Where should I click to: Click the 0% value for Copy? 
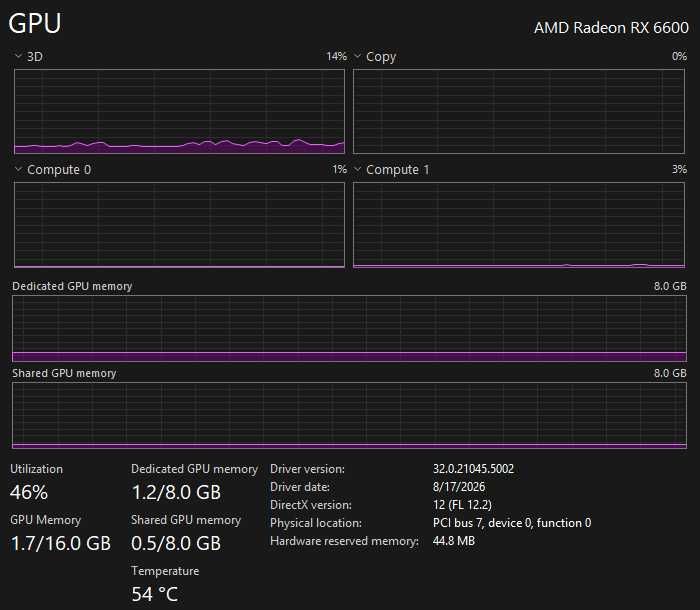[x=679, y=56]
